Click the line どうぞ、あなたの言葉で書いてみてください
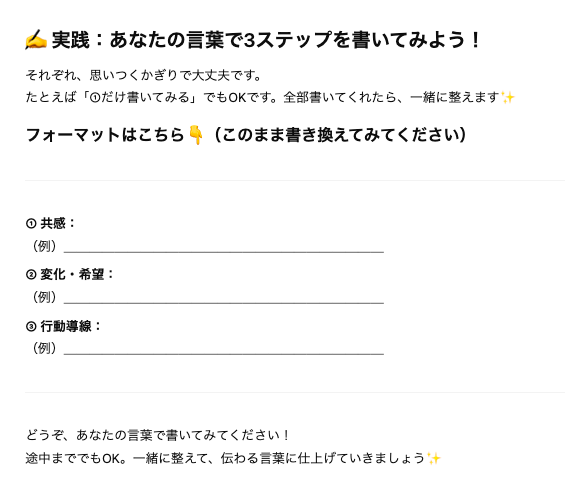The height and width of the screenshot is (478, 565). coord(157,435)
